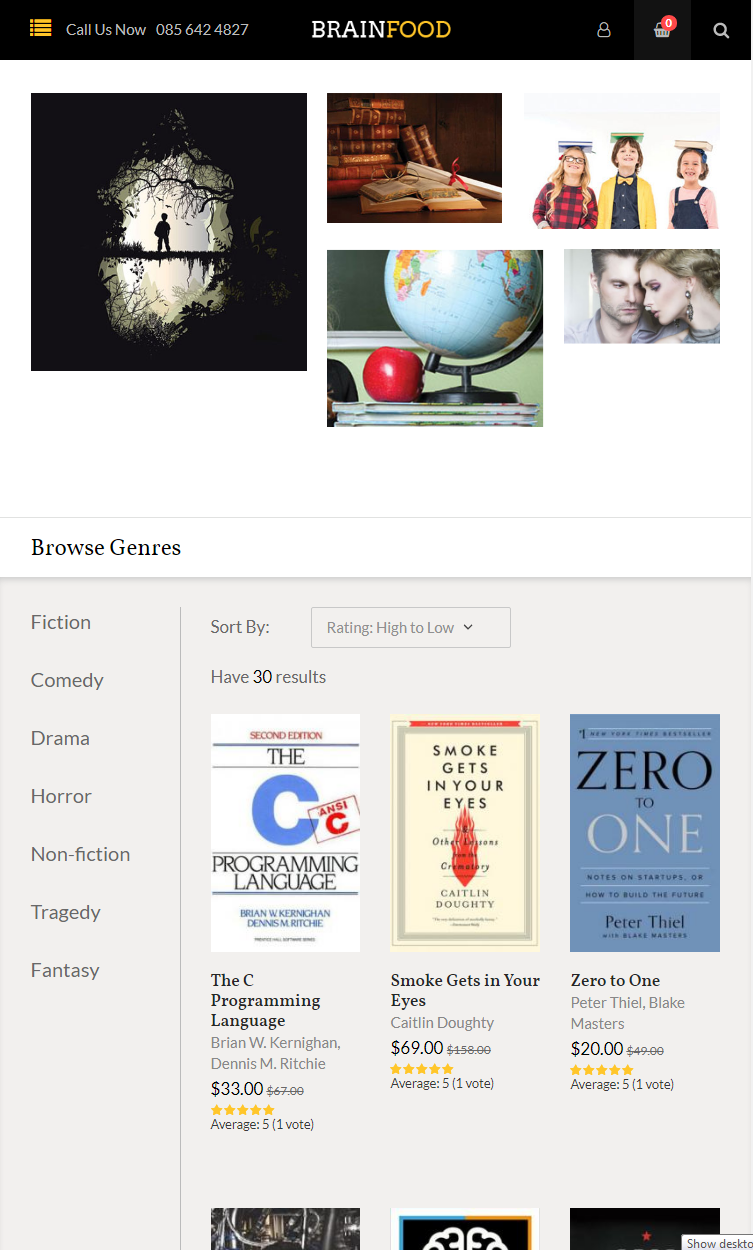Image resolution: width=753 pixels, height=1250 pixels.
Task: Click the BRAINFOOD logo
Action: (x=381, y=30)
